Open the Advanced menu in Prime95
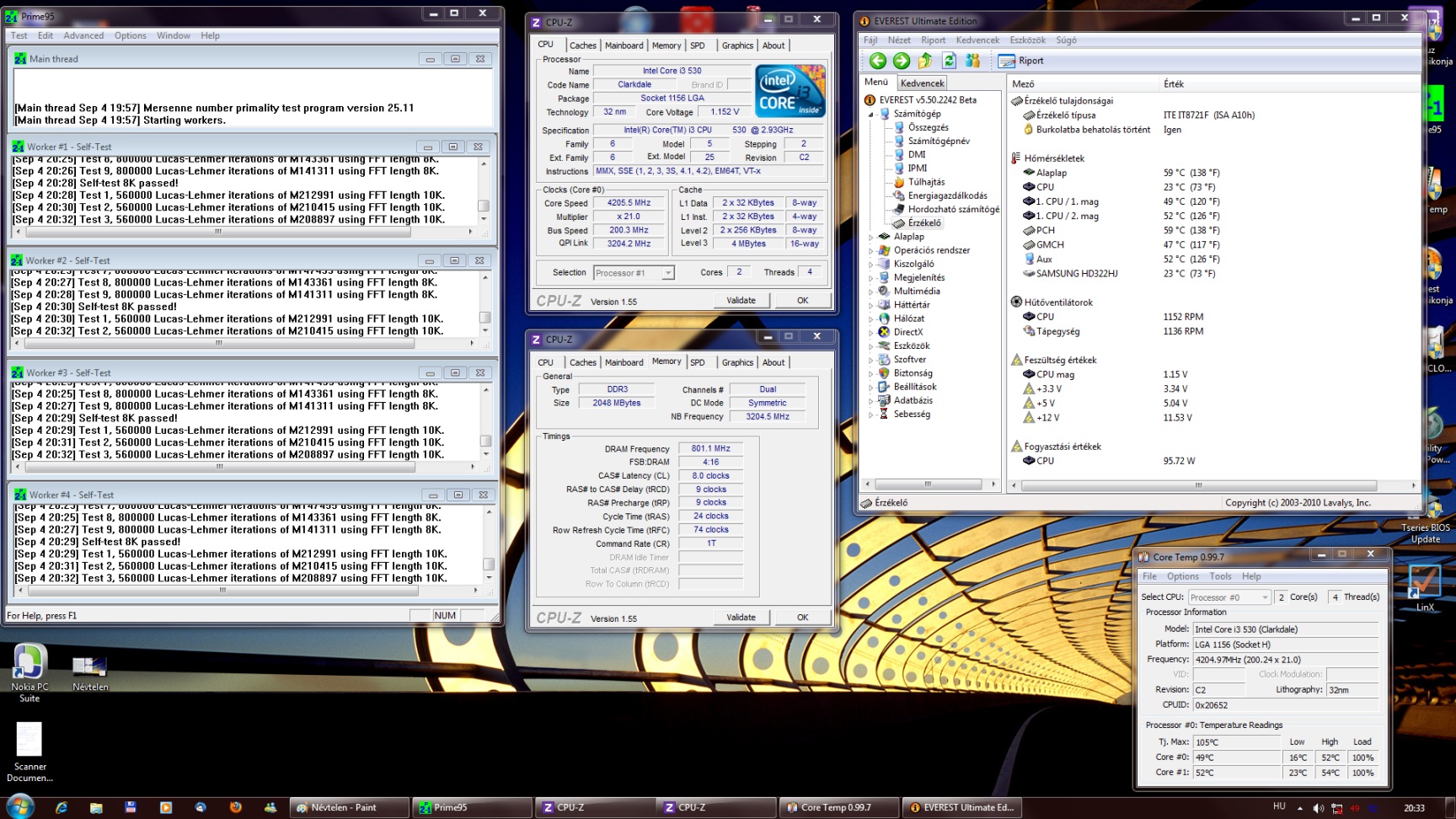This screenshot has height=819, width=1456. (83, 35)
